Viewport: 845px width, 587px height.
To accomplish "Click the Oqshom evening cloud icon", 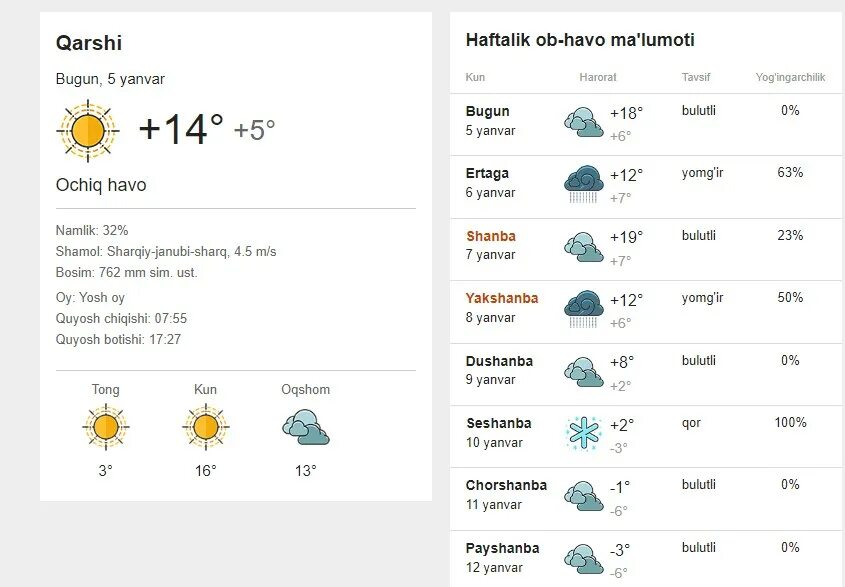I will [x=306, y=427].
